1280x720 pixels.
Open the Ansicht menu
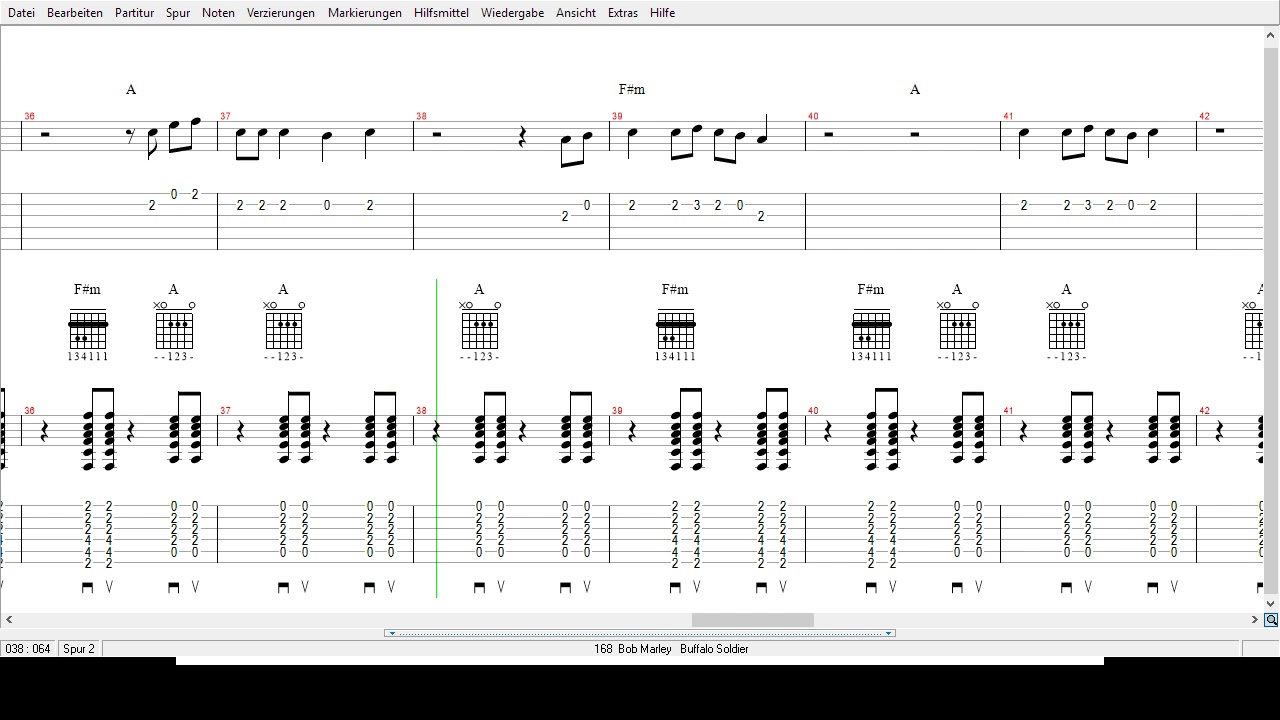pos(576,13)
